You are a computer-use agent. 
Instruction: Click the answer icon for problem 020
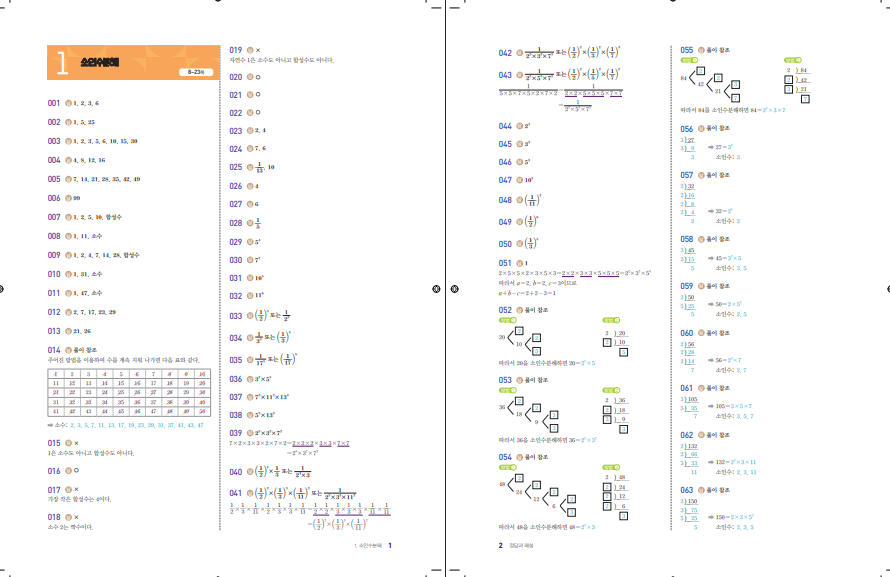pos(251,76)
